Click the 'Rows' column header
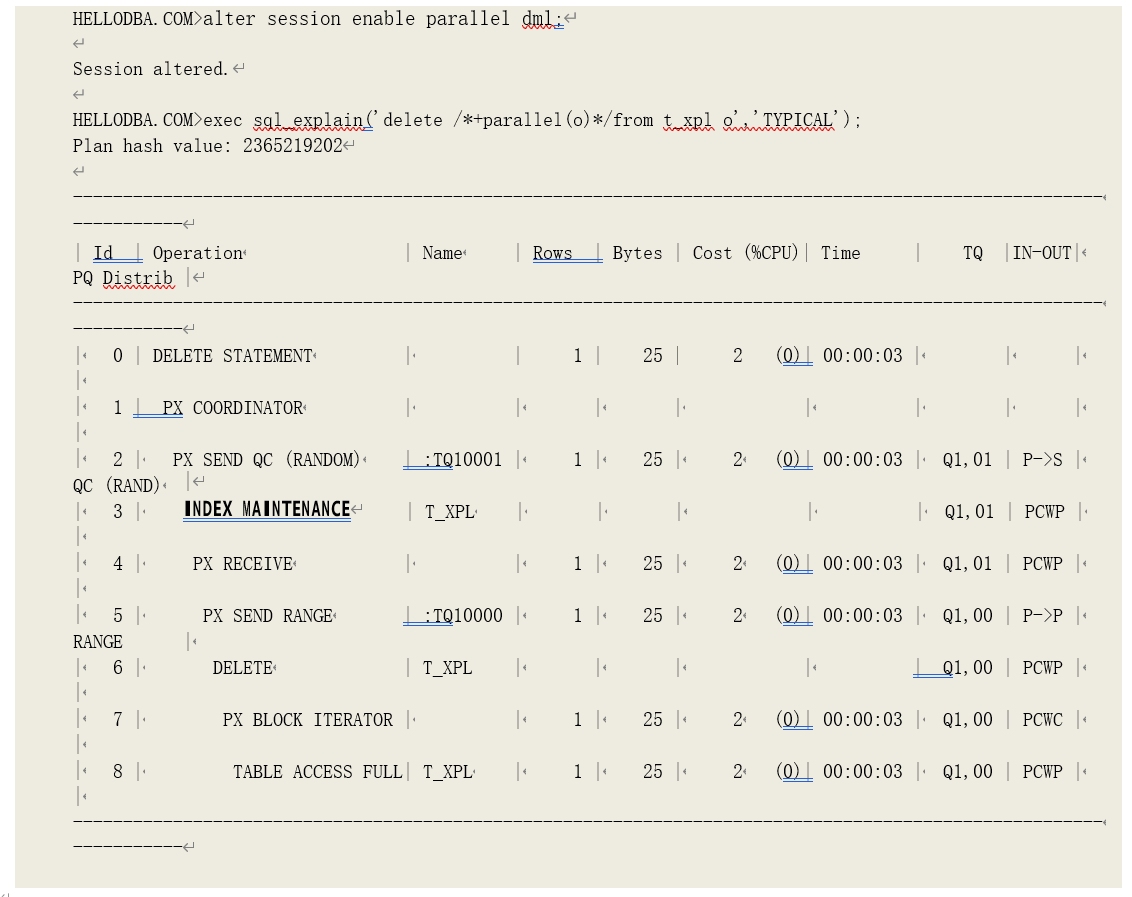The height and width of the screenshot is (897, 1132). (552, 253)
